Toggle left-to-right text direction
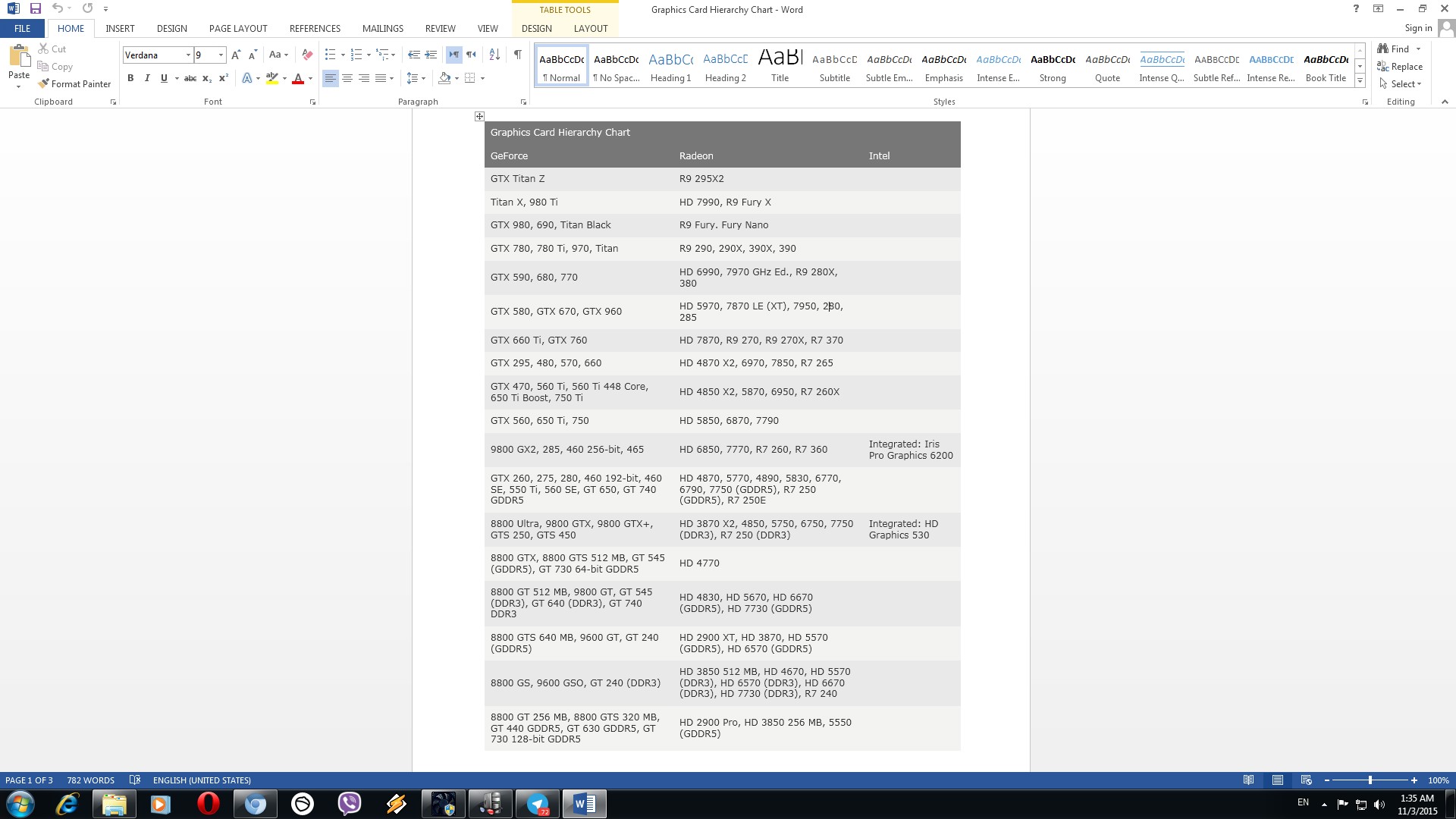Viewport: 1456px width, 819px height. 453,55
